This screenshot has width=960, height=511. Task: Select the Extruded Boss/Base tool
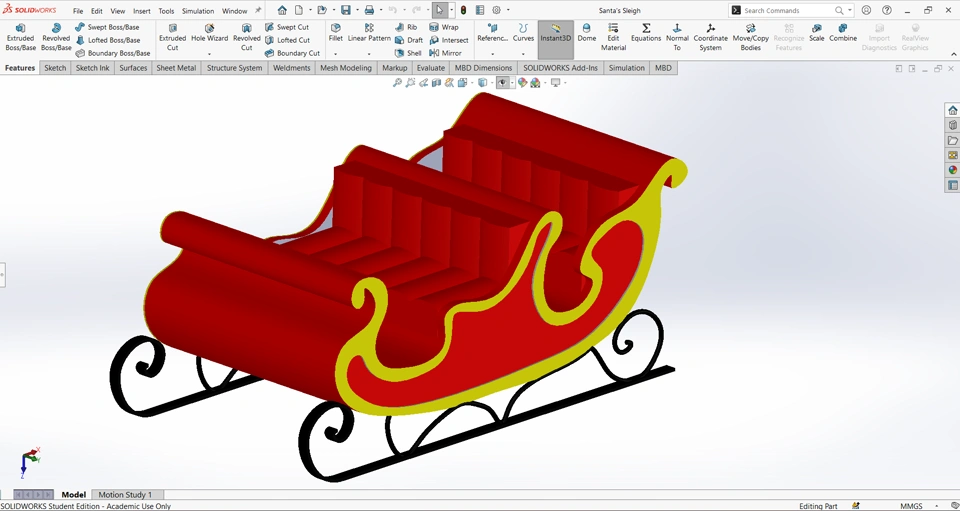coord(21,37)
